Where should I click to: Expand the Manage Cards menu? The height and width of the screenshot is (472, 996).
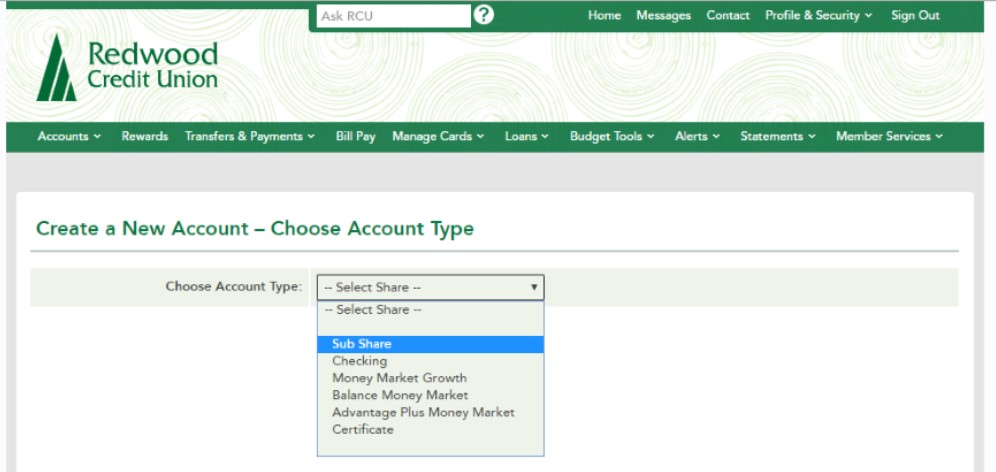click(438, 136)
